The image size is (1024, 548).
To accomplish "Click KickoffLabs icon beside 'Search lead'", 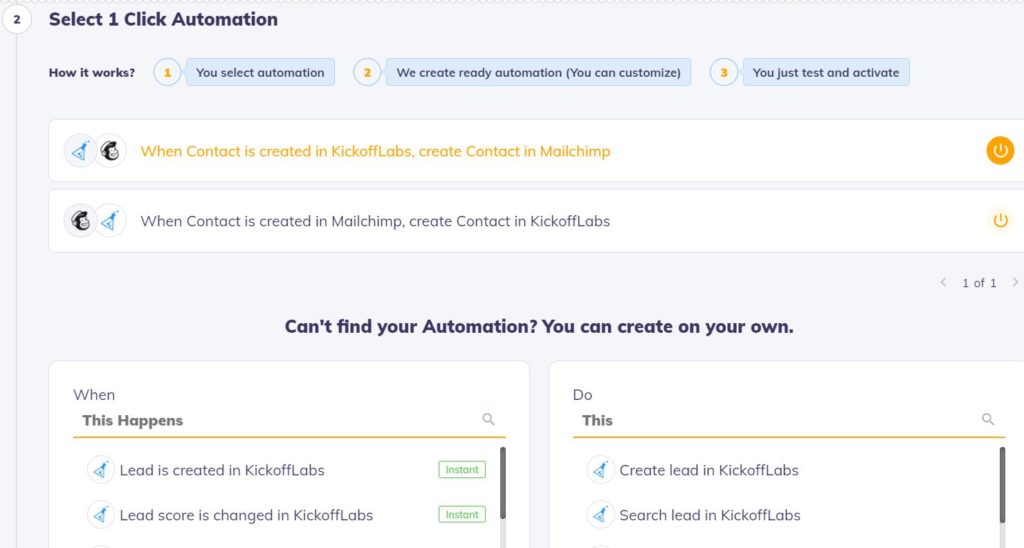I will click(x=600, y=515).
